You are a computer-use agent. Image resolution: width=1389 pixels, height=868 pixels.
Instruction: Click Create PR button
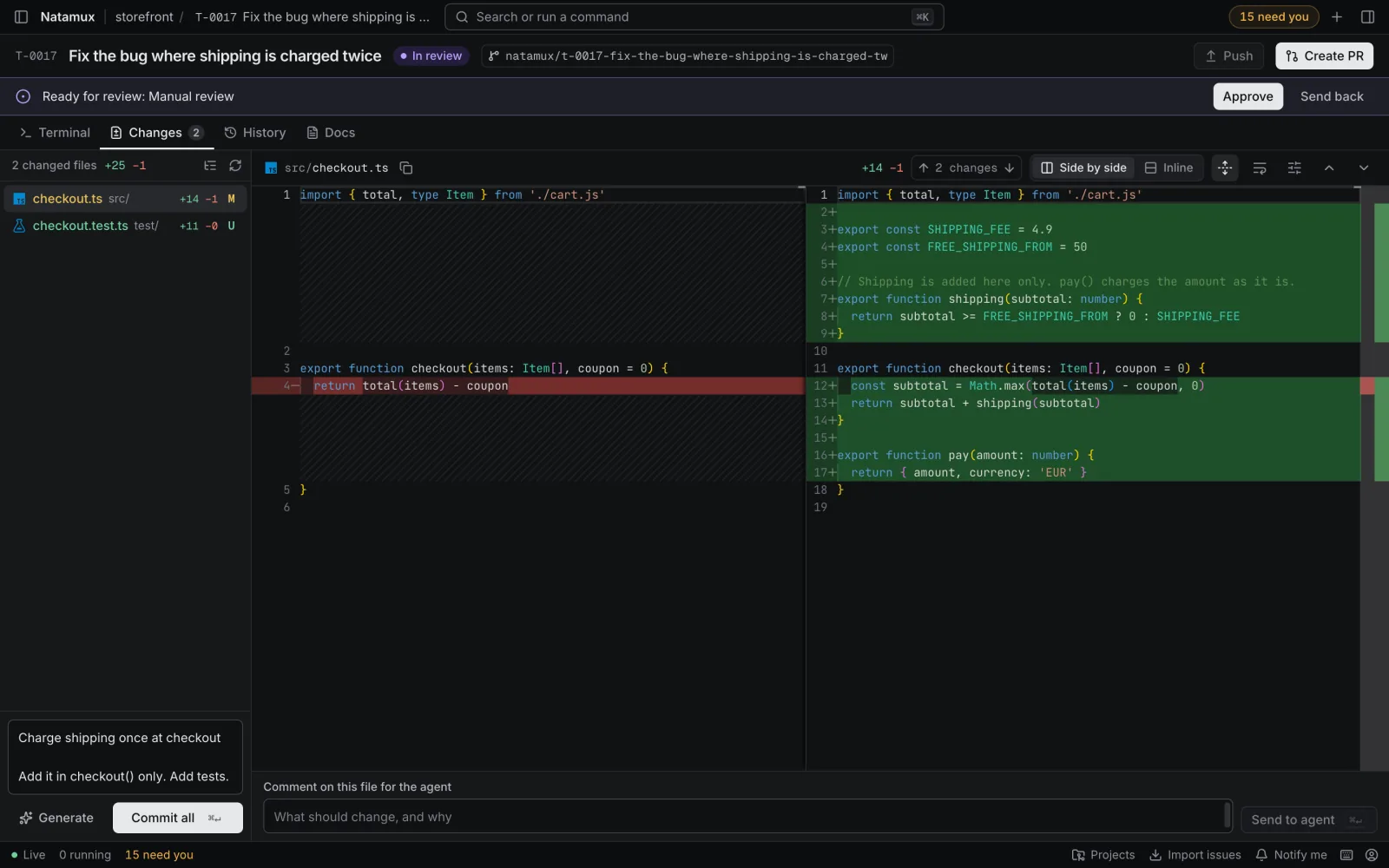pos(1324,56)
